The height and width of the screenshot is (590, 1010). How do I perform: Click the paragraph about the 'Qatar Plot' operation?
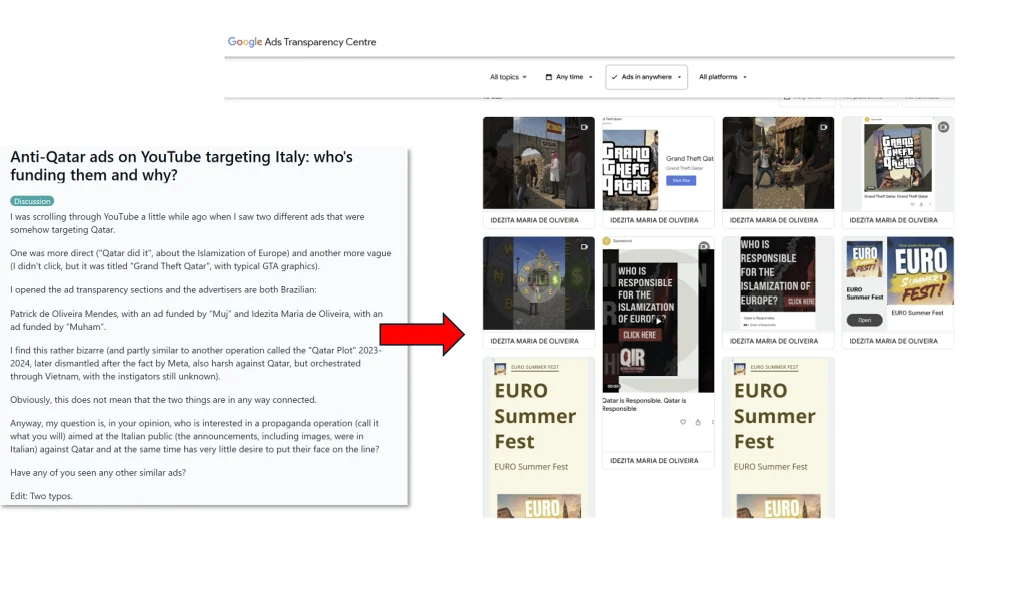click(196, 363)
